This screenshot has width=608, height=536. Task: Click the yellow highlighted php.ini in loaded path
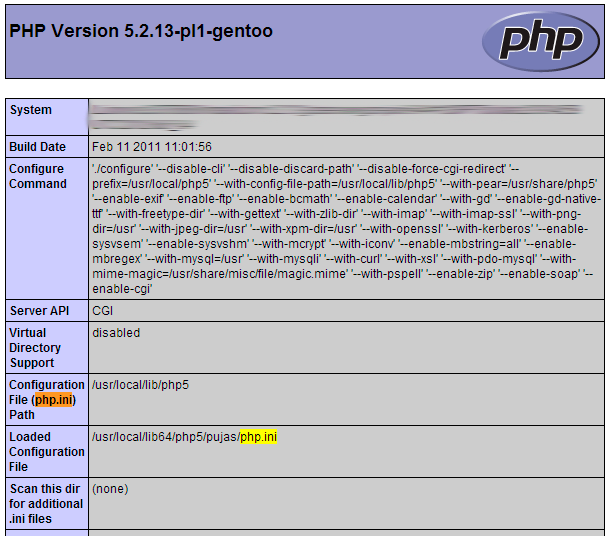tap(259, 437)
